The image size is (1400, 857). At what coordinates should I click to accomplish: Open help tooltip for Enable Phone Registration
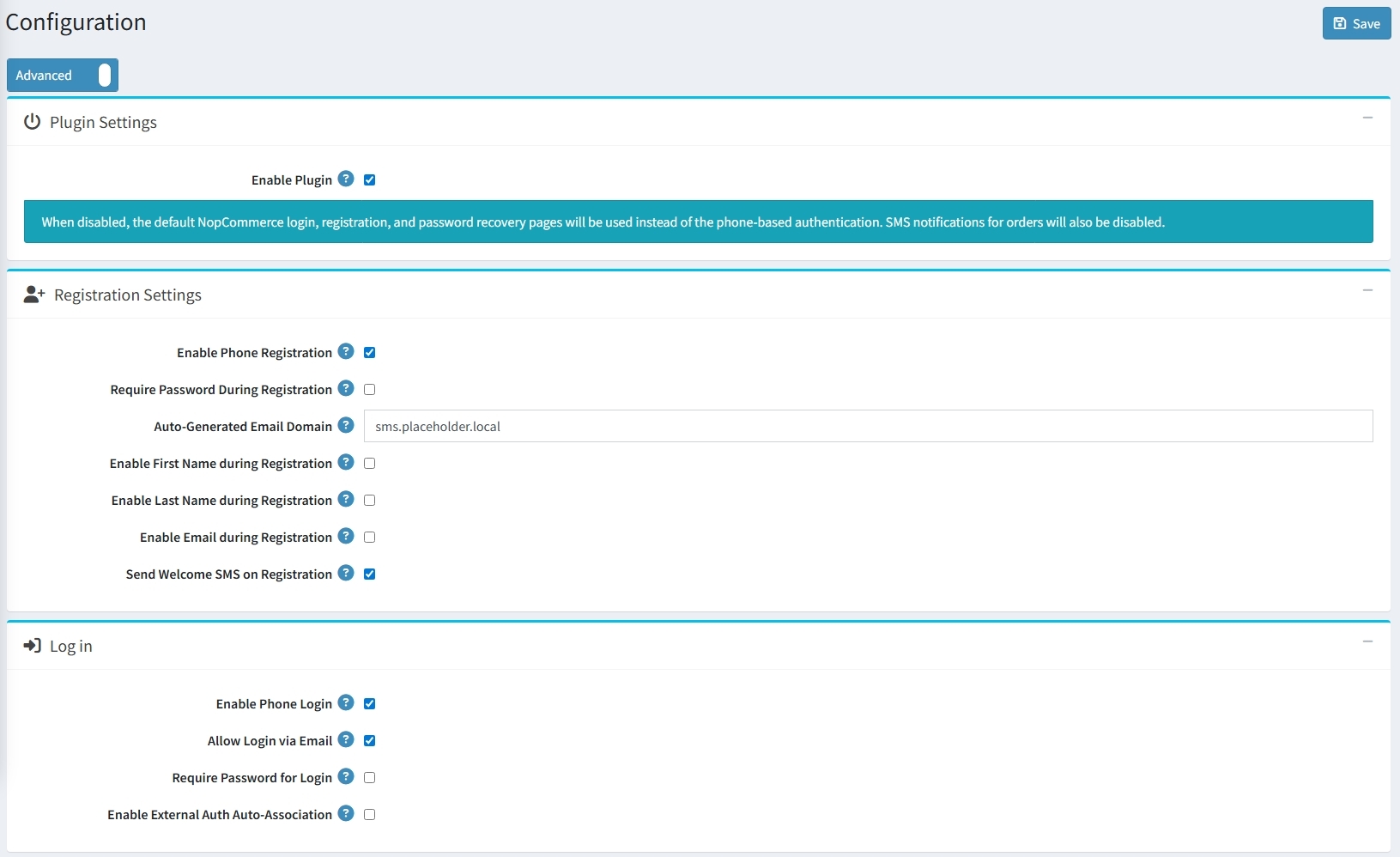click(346, 351)
